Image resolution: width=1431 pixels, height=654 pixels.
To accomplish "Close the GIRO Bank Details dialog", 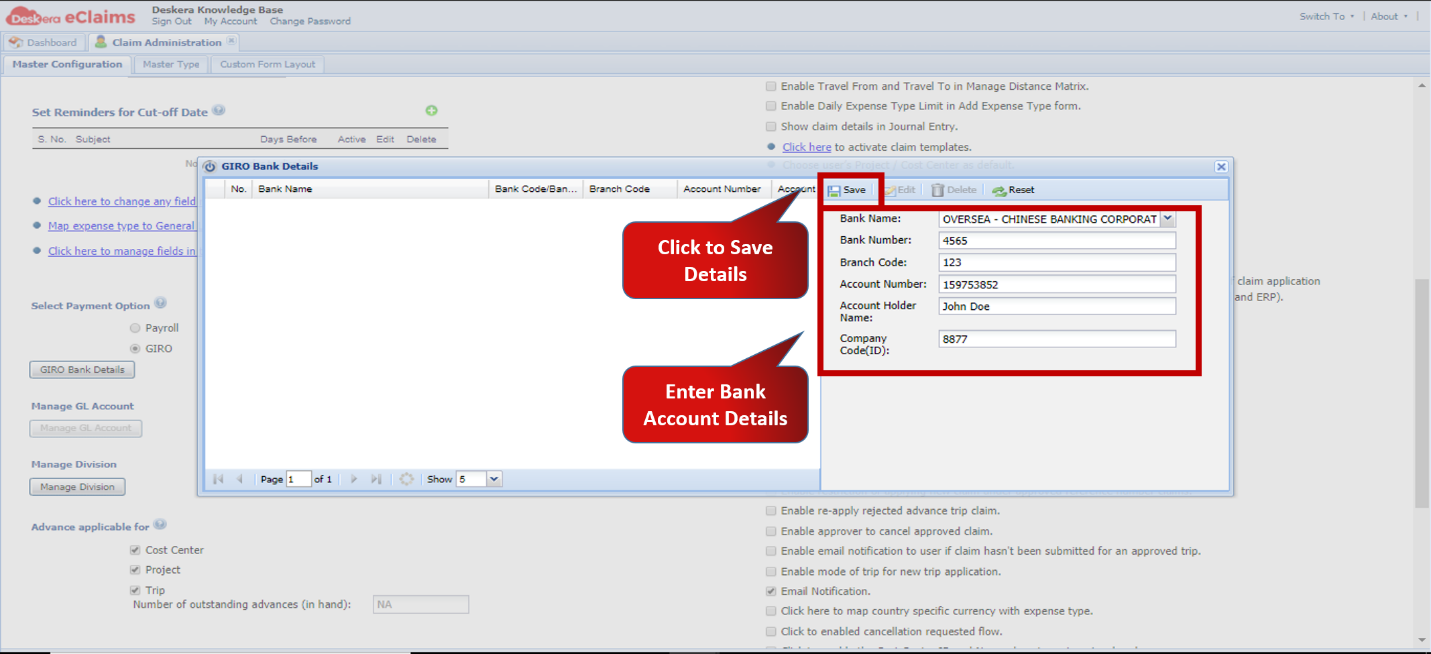I will 1221,167.
